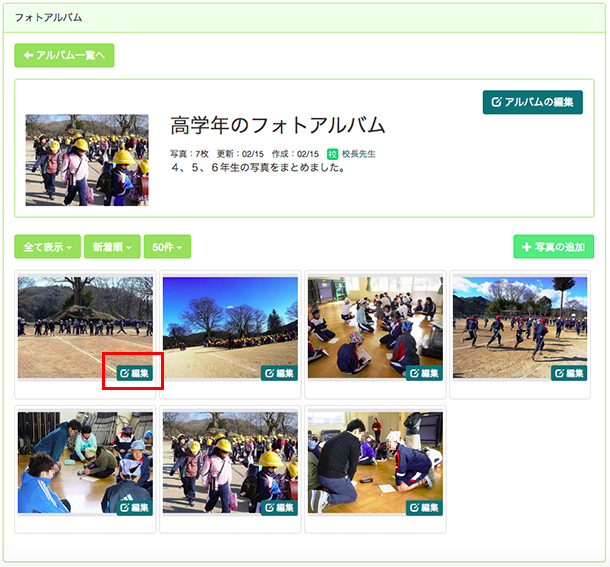This screenshot has height=567, width=610.
Task: Expand the 全て表示 filter dropdown
Action: click(47, 247)
